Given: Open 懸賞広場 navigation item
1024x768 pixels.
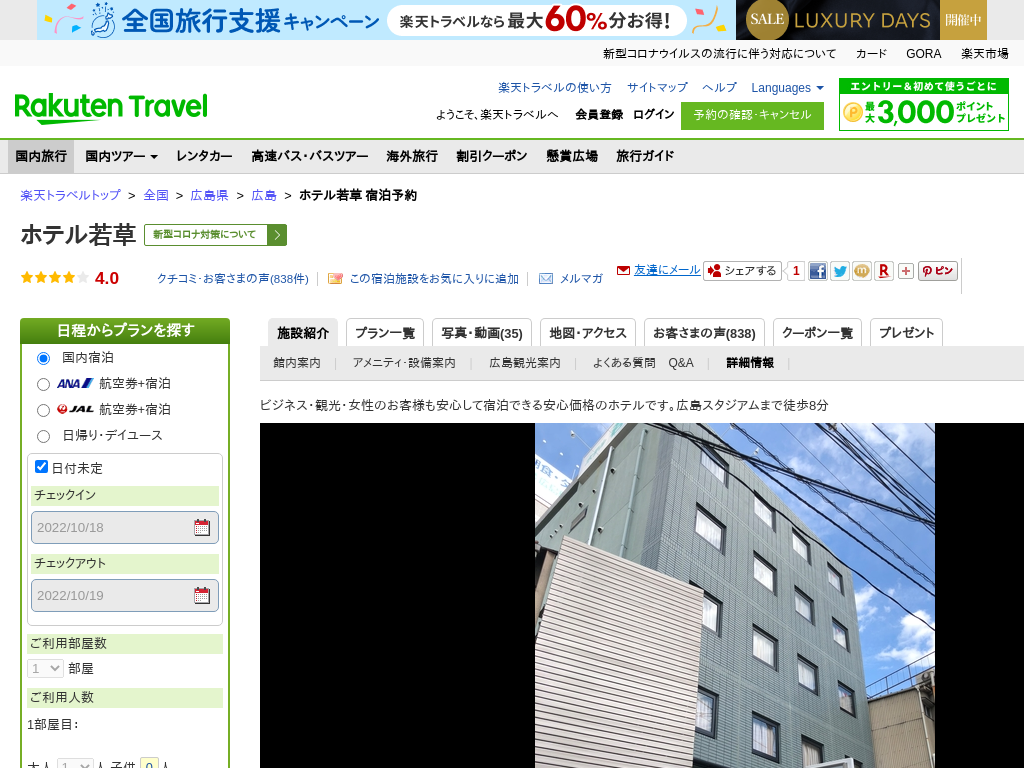Looking at the screenshot, I should coord(572,156).
